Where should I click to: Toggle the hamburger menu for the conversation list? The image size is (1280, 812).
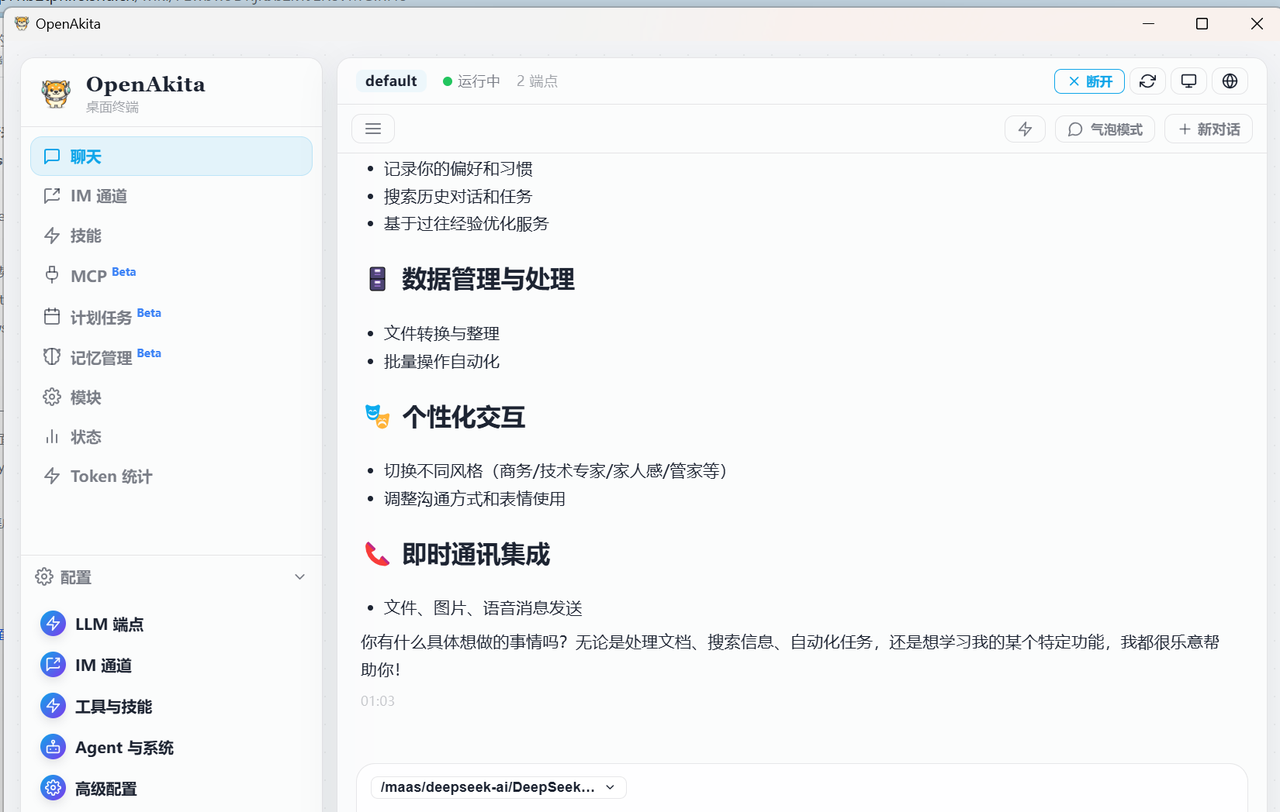373,129
